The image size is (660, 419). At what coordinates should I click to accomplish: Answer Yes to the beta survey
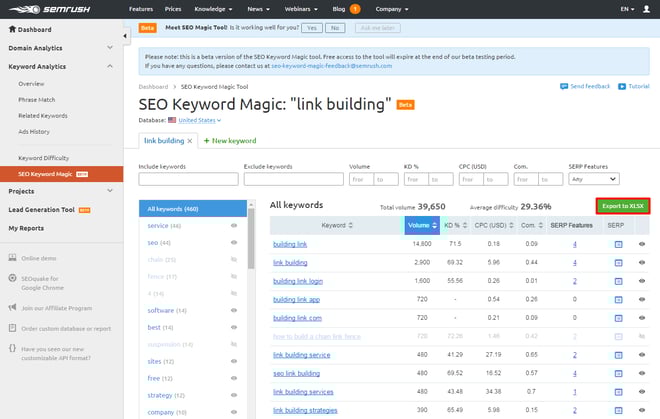(x=312, y=28)
